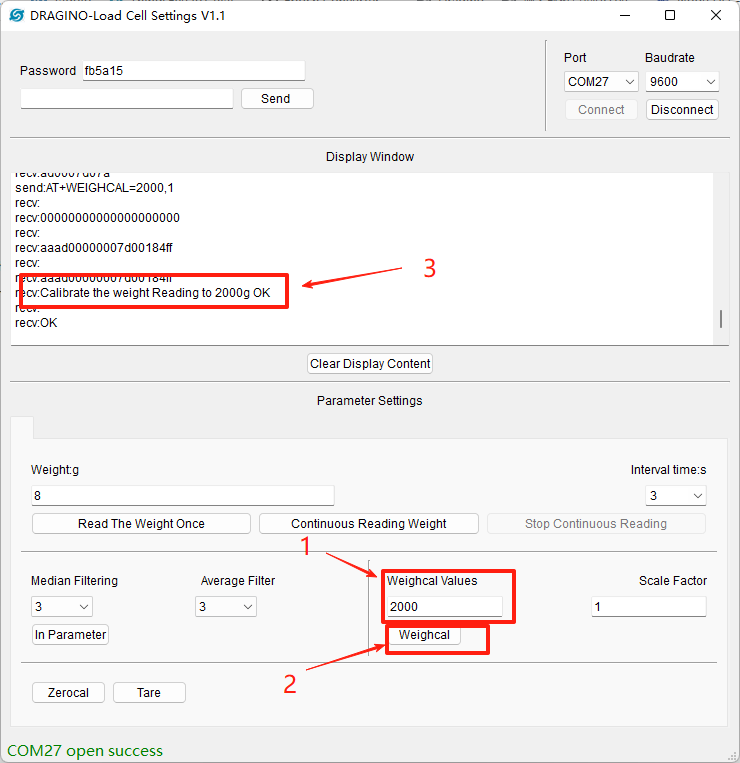
Task: Click the Dragino app logo icon
Action: pyautogui.click(x=16, y=16)
